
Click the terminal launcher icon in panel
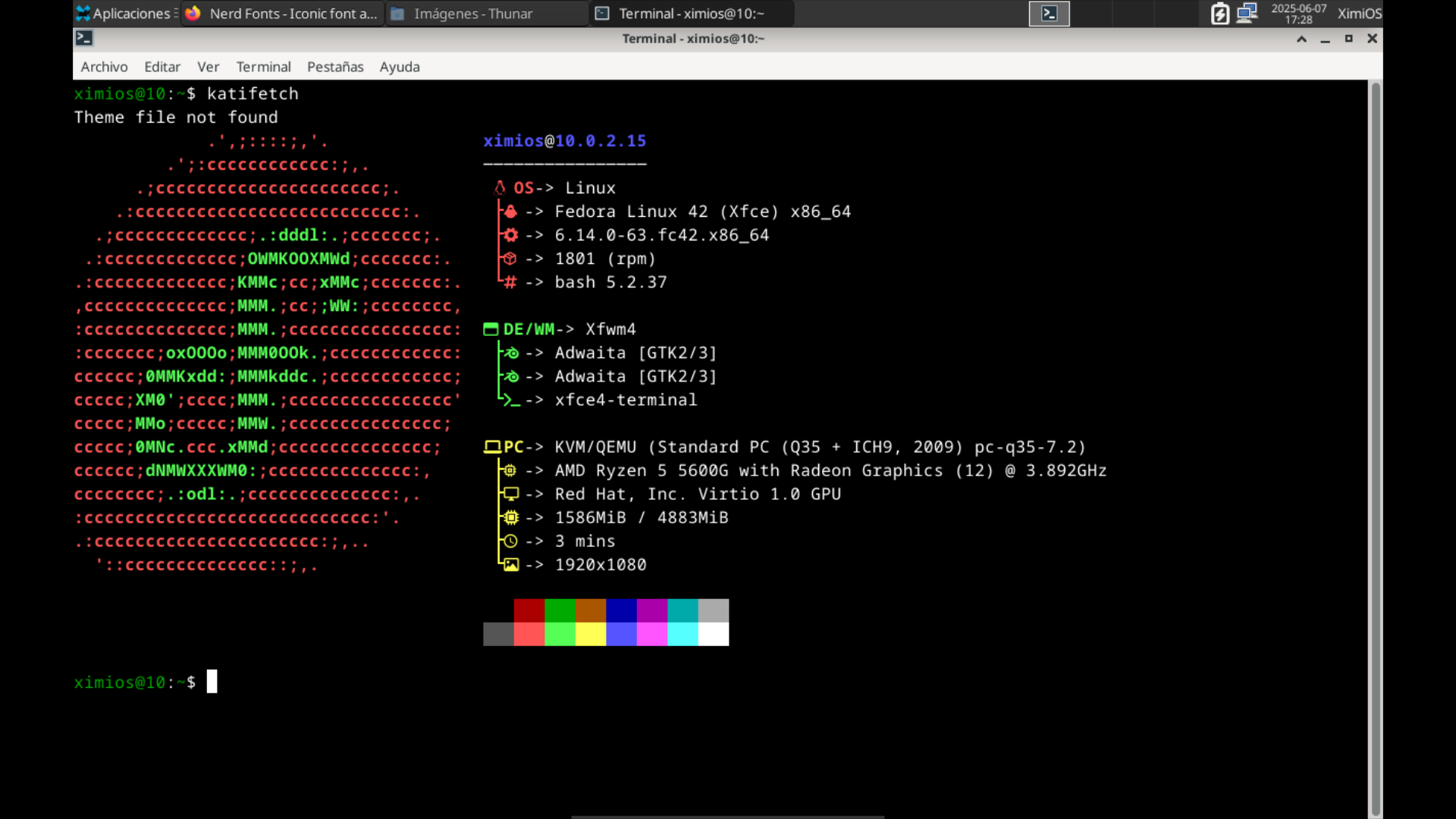[1049, 13]
